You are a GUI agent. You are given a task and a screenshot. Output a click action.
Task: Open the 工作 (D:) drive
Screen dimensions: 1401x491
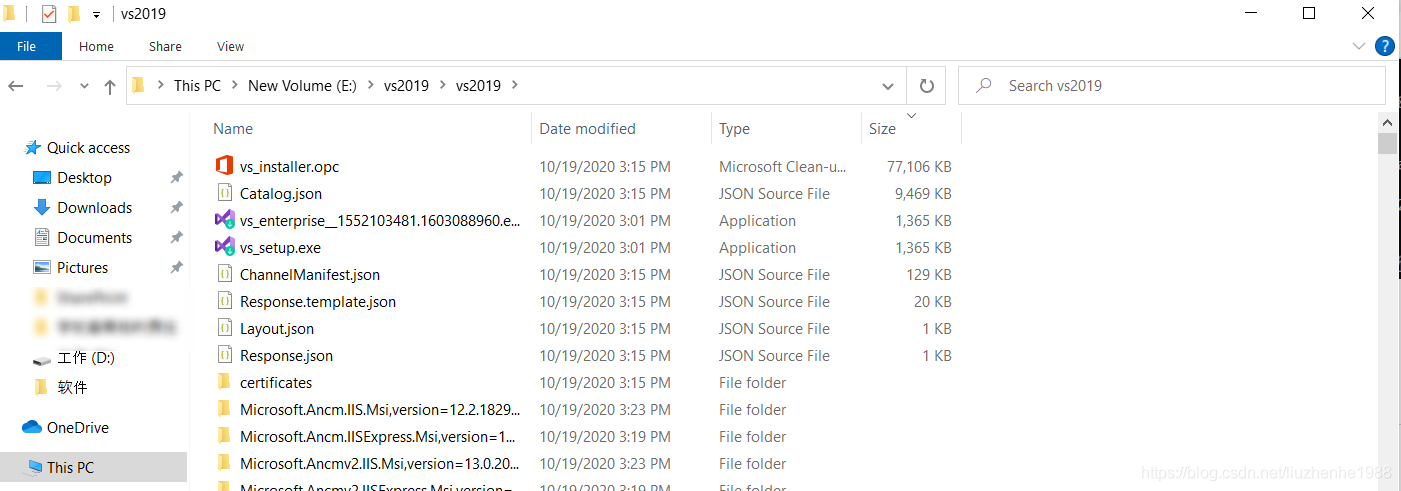click(85, 358)
